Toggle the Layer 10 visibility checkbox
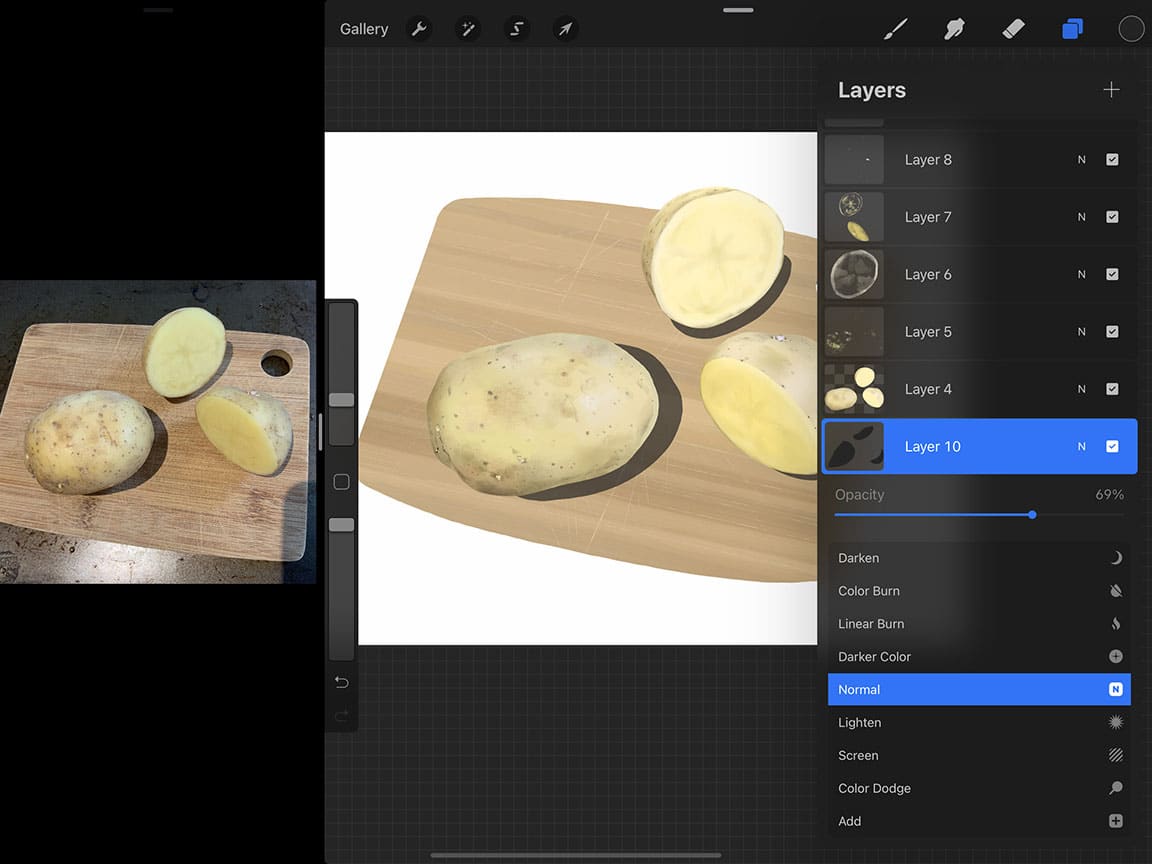Viewport: 1152px width, 864px height. (x=1112, y=446)
